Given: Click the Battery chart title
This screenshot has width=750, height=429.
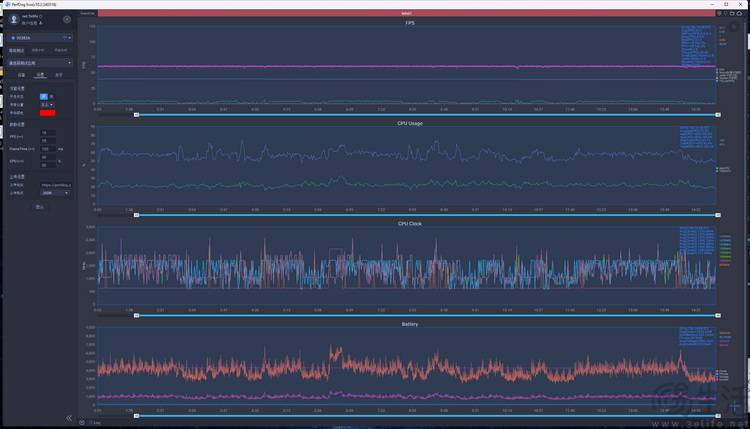Looking at the screenshot, I should [x=410, y=324].
